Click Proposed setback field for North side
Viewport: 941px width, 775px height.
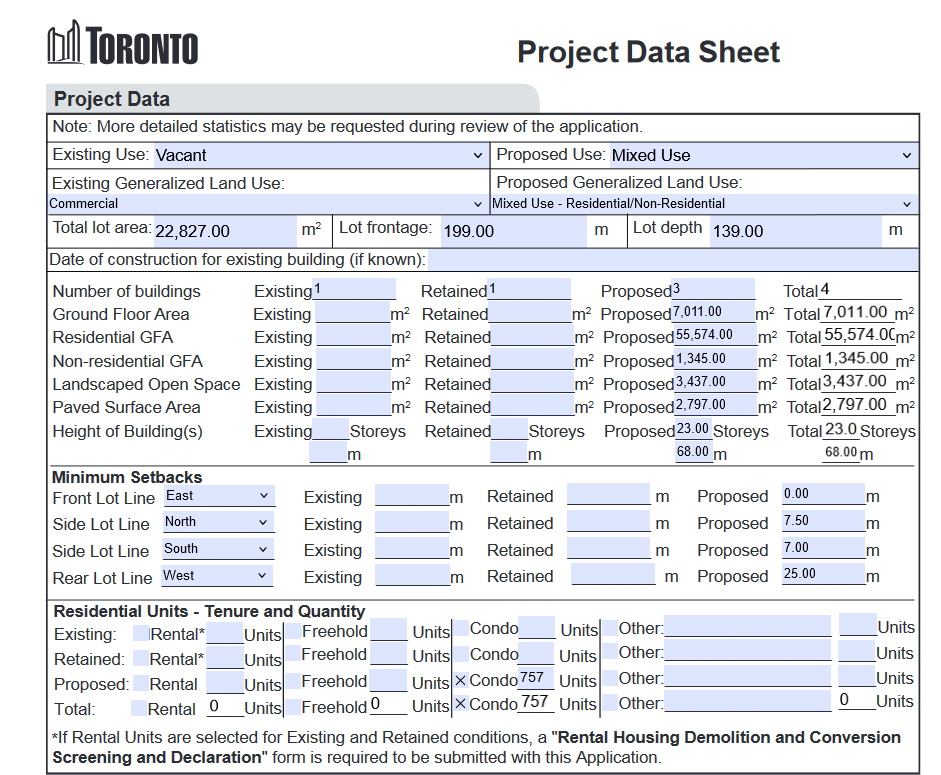823,522
